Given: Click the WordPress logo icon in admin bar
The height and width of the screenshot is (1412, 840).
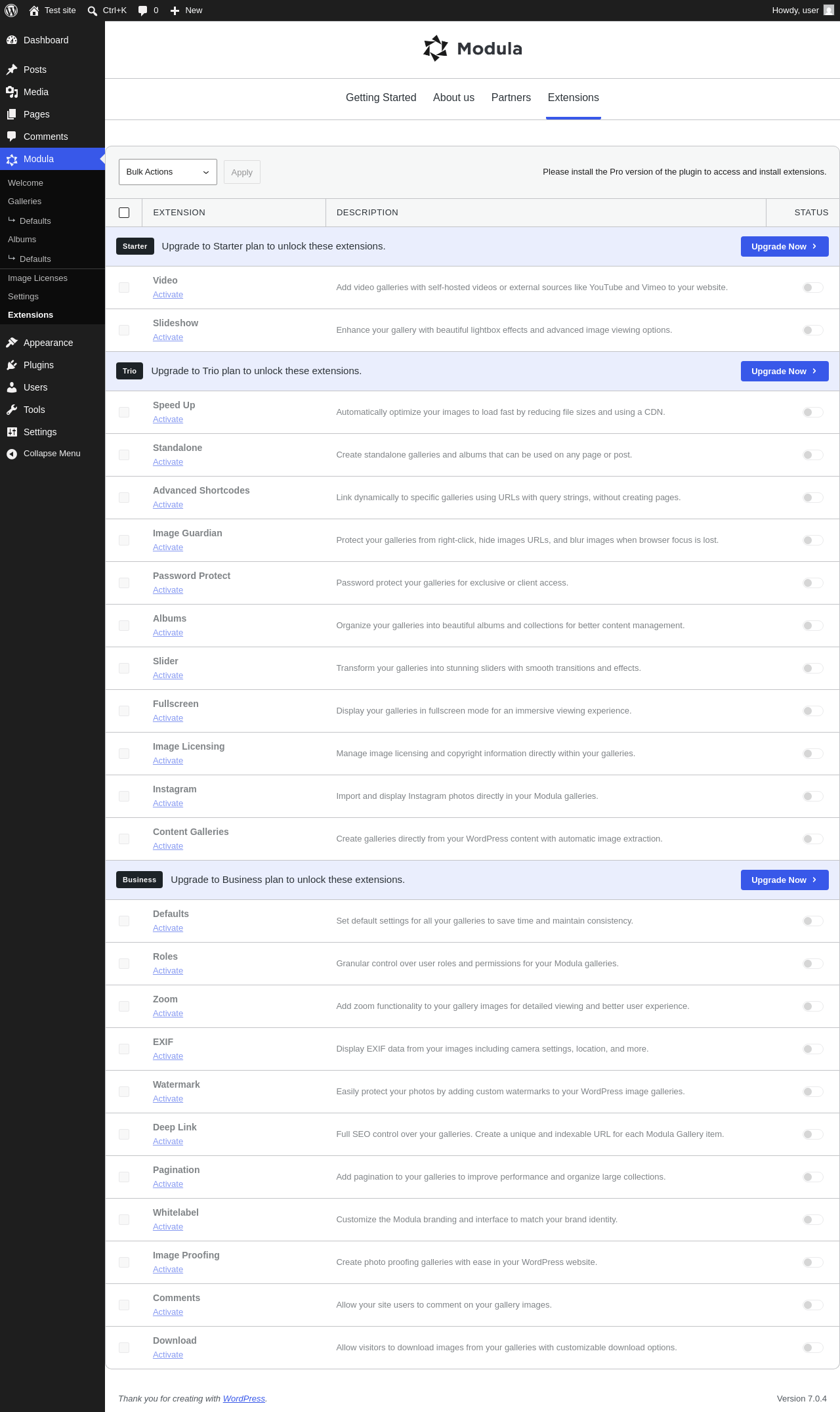Looking at the screenshot, I should tap(11, 11).
